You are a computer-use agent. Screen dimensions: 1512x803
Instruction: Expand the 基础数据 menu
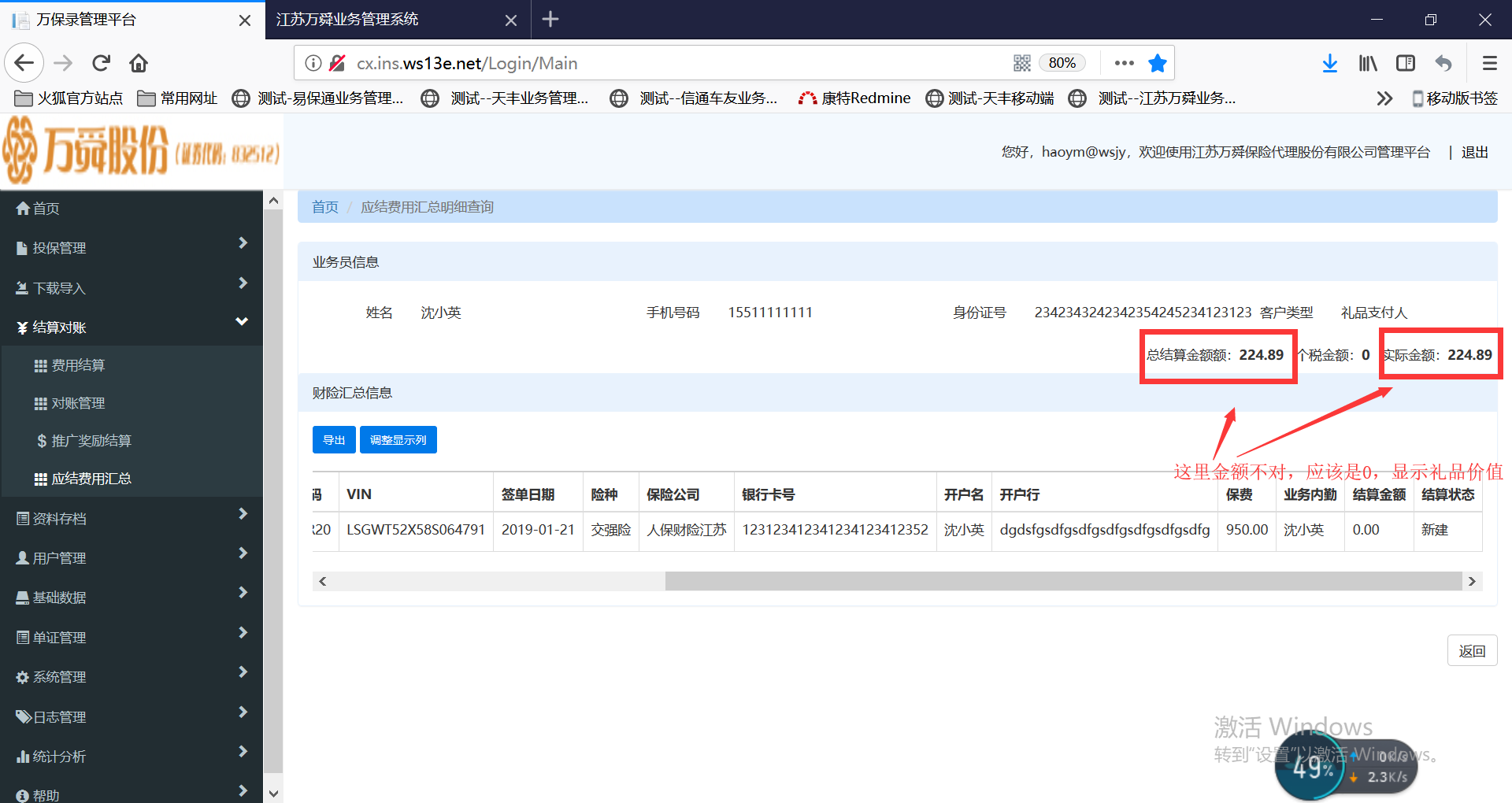pyautogui.click(x=132, y=598)
